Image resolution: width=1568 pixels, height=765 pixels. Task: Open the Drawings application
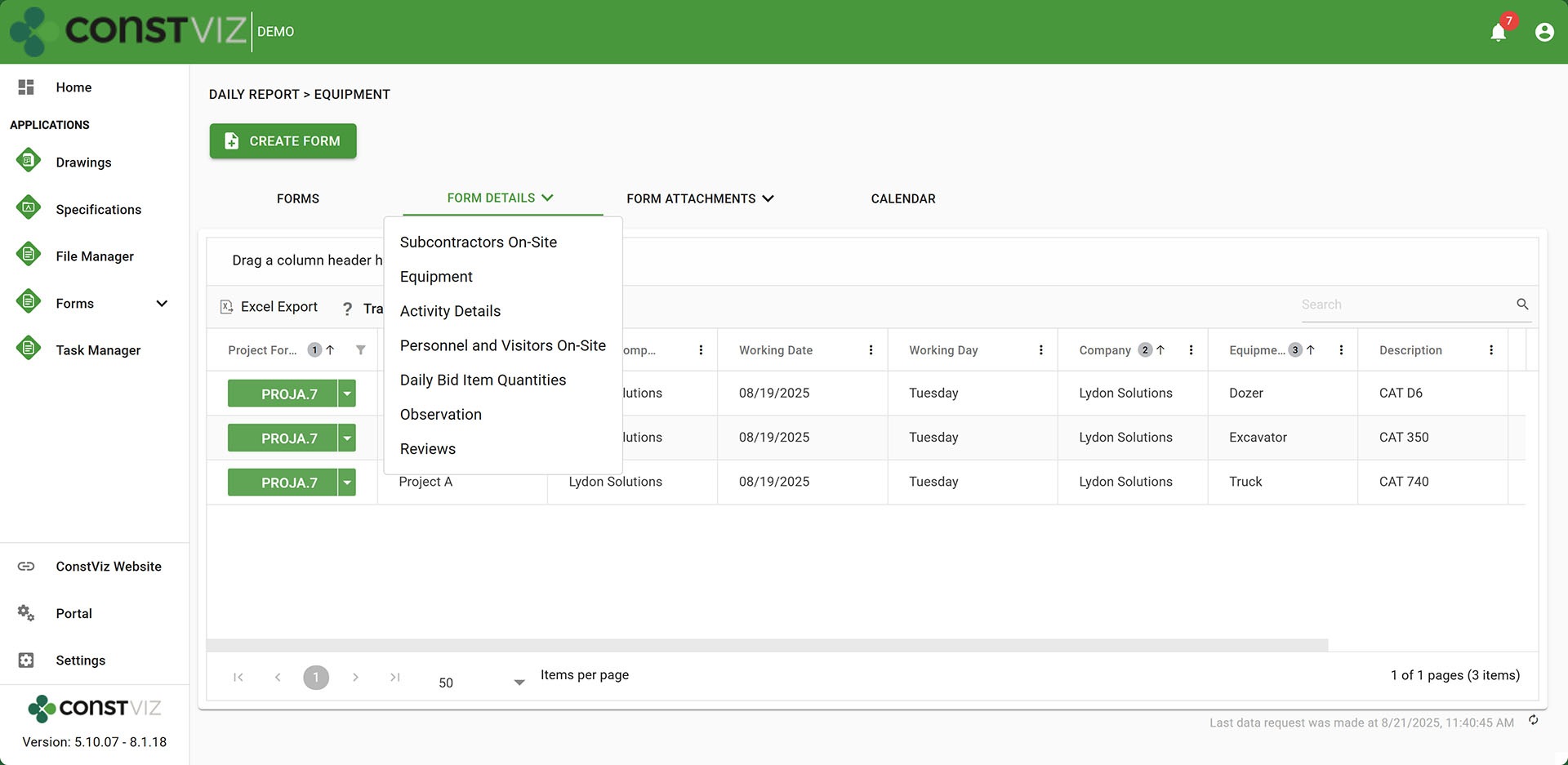click(83, 162)
